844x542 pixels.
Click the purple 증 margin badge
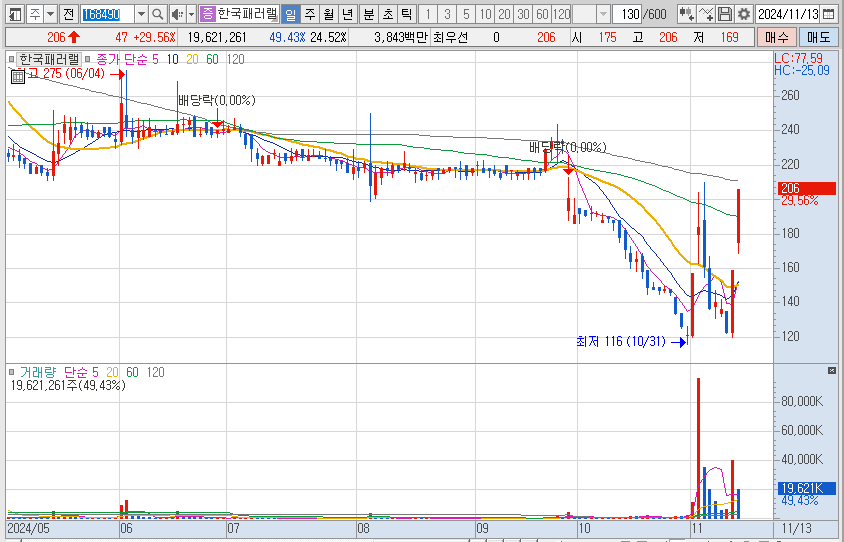pyautogui.click(x=208, y=14)
